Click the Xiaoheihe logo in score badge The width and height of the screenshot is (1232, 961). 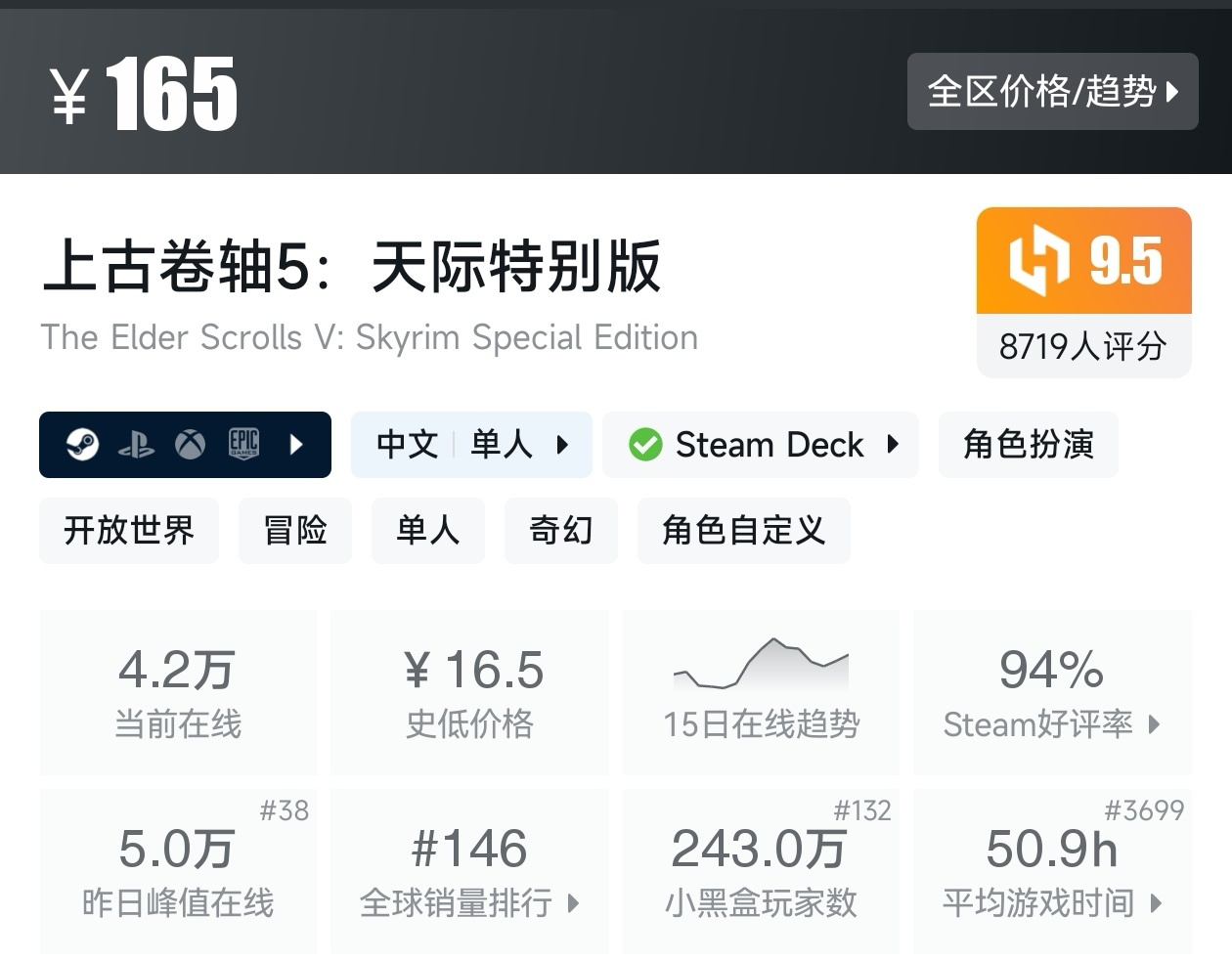1038,261
